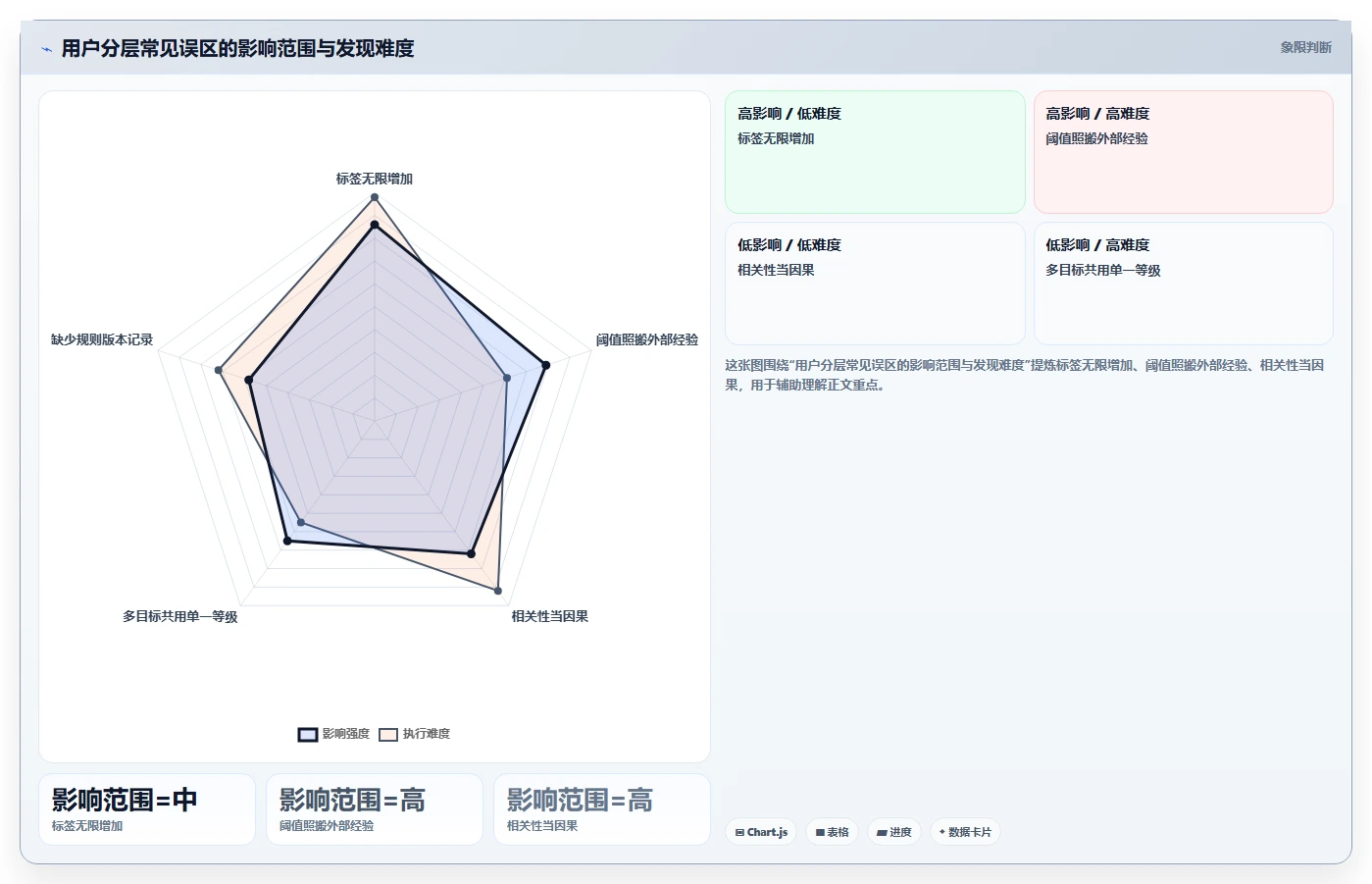The width and height of the screenshot is (1372, 884).
Task: Click the 影响范围=高 card for 相关性当因果
Action: point(602,809)
